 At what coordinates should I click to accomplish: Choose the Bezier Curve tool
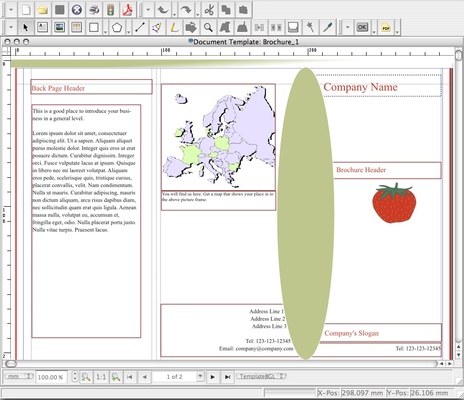[157, 27]
